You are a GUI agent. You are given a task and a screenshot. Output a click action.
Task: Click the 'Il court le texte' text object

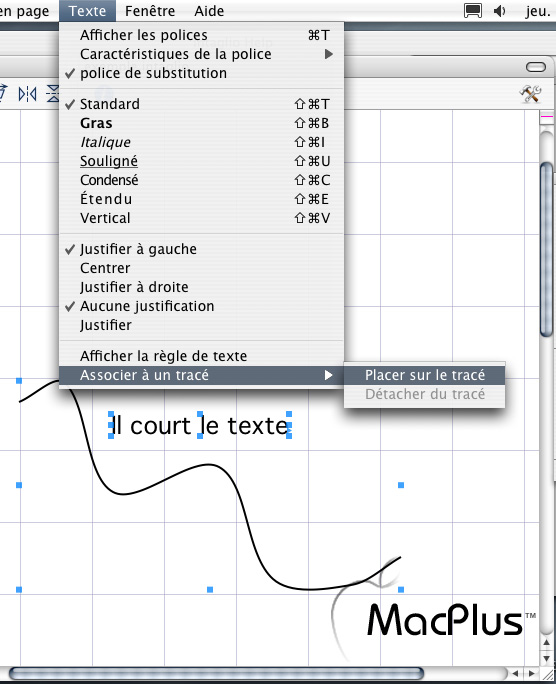(200, 425)
